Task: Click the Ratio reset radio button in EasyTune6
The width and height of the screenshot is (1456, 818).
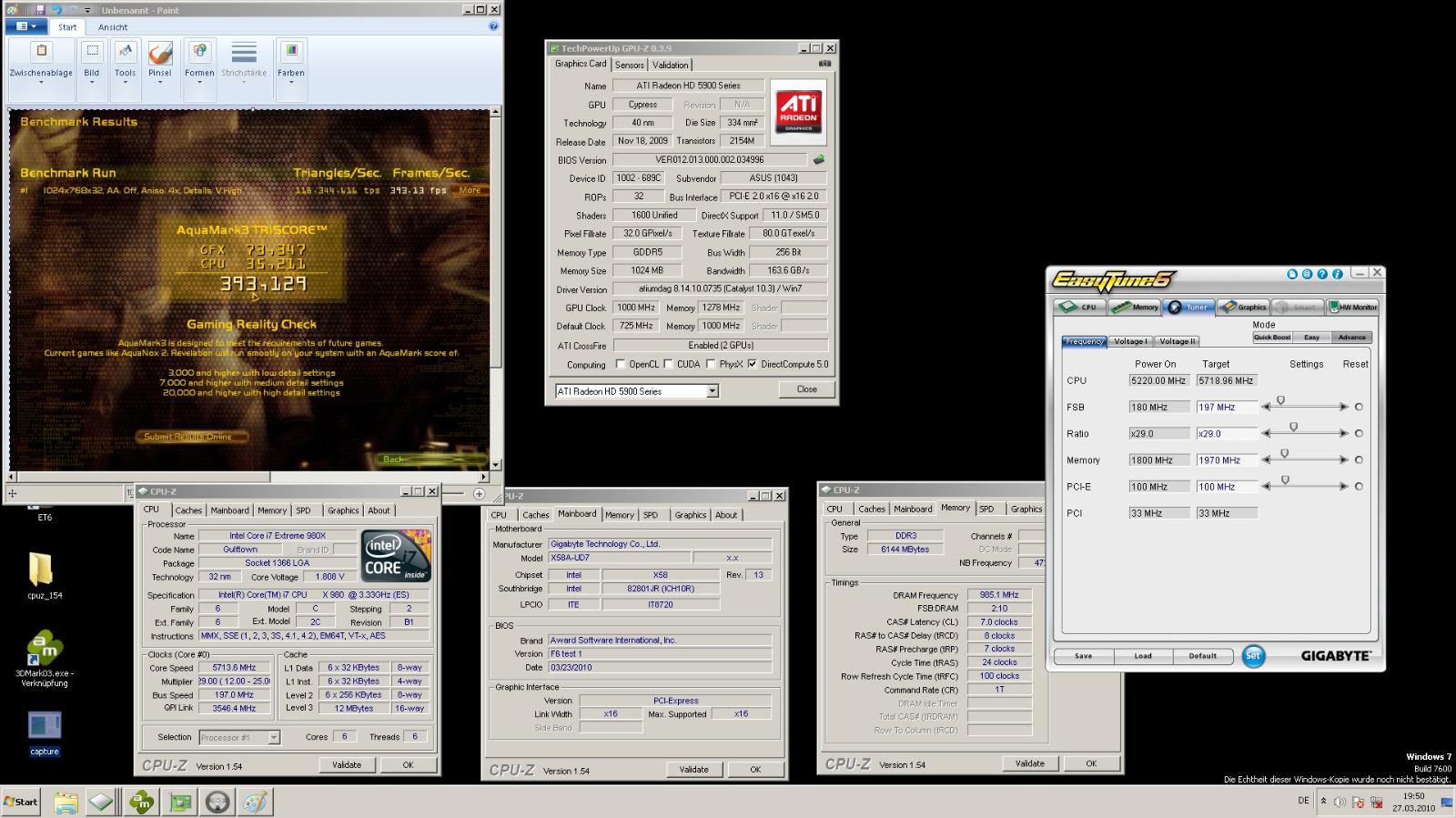Action: coord(1359,433)
